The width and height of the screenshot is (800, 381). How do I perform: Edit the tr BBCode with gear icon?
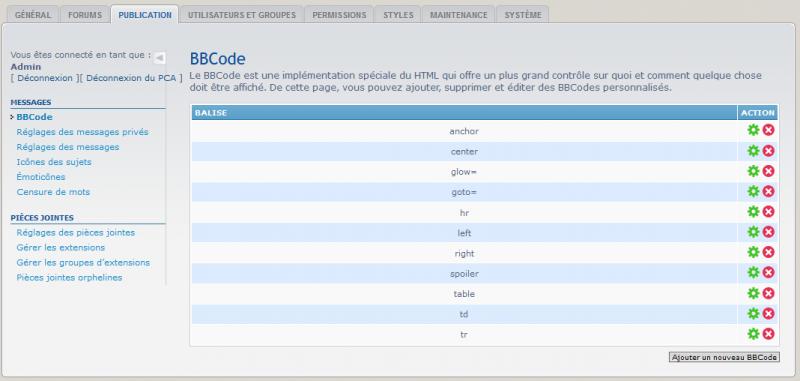click(x=753, y=334)
